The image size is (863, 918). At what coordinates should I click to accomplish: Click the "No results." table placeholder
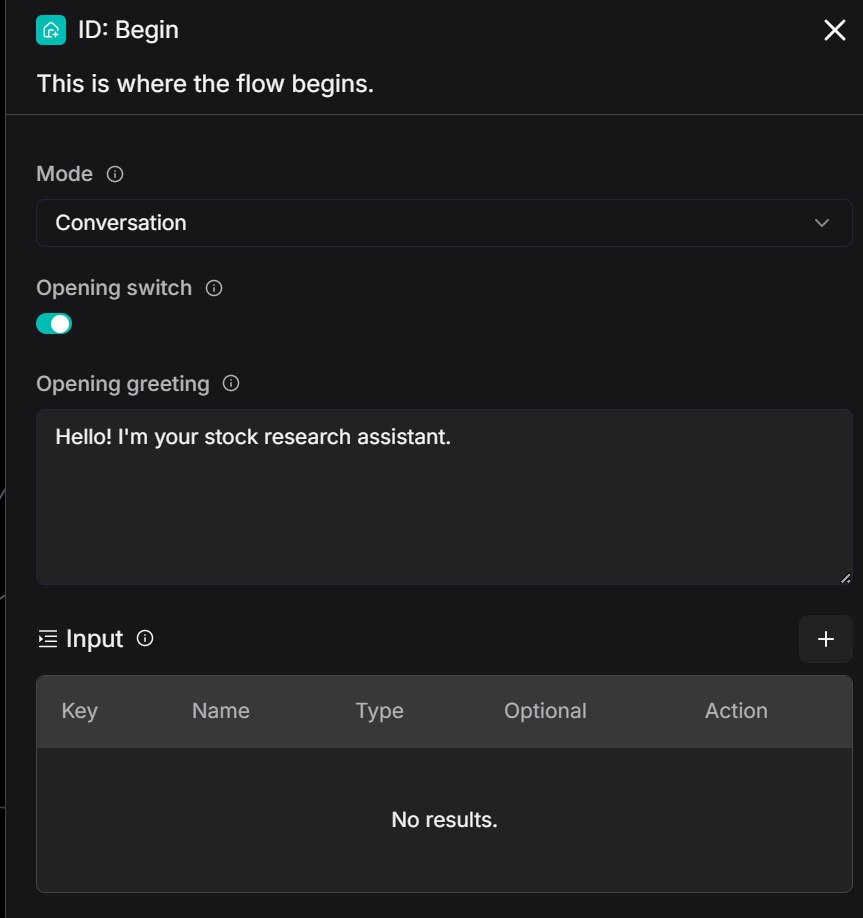pyautogui.click(x=444, y=820)
